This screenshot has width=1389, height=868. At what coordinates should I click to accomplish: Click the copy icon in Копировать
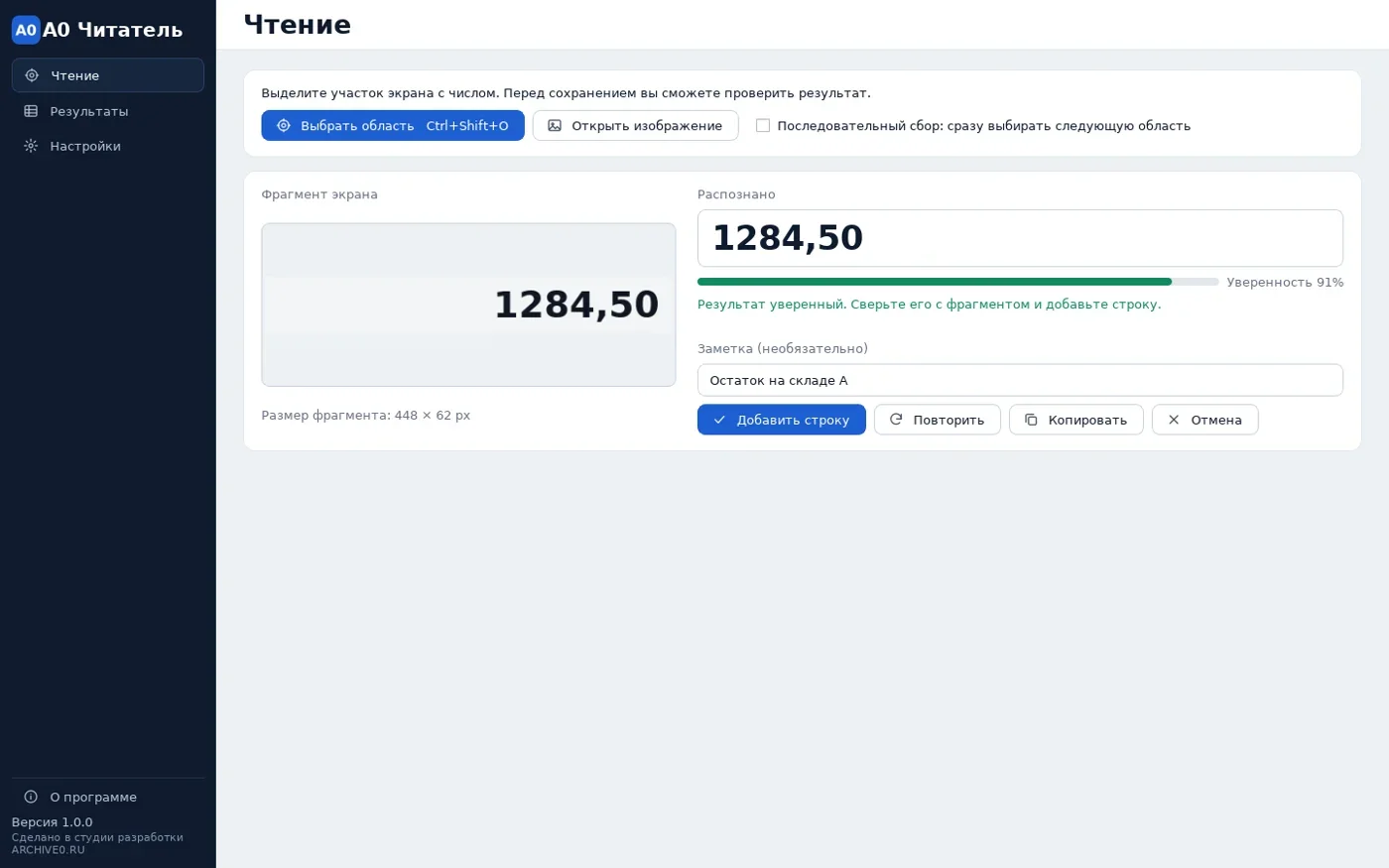(x=1031, y=420)
